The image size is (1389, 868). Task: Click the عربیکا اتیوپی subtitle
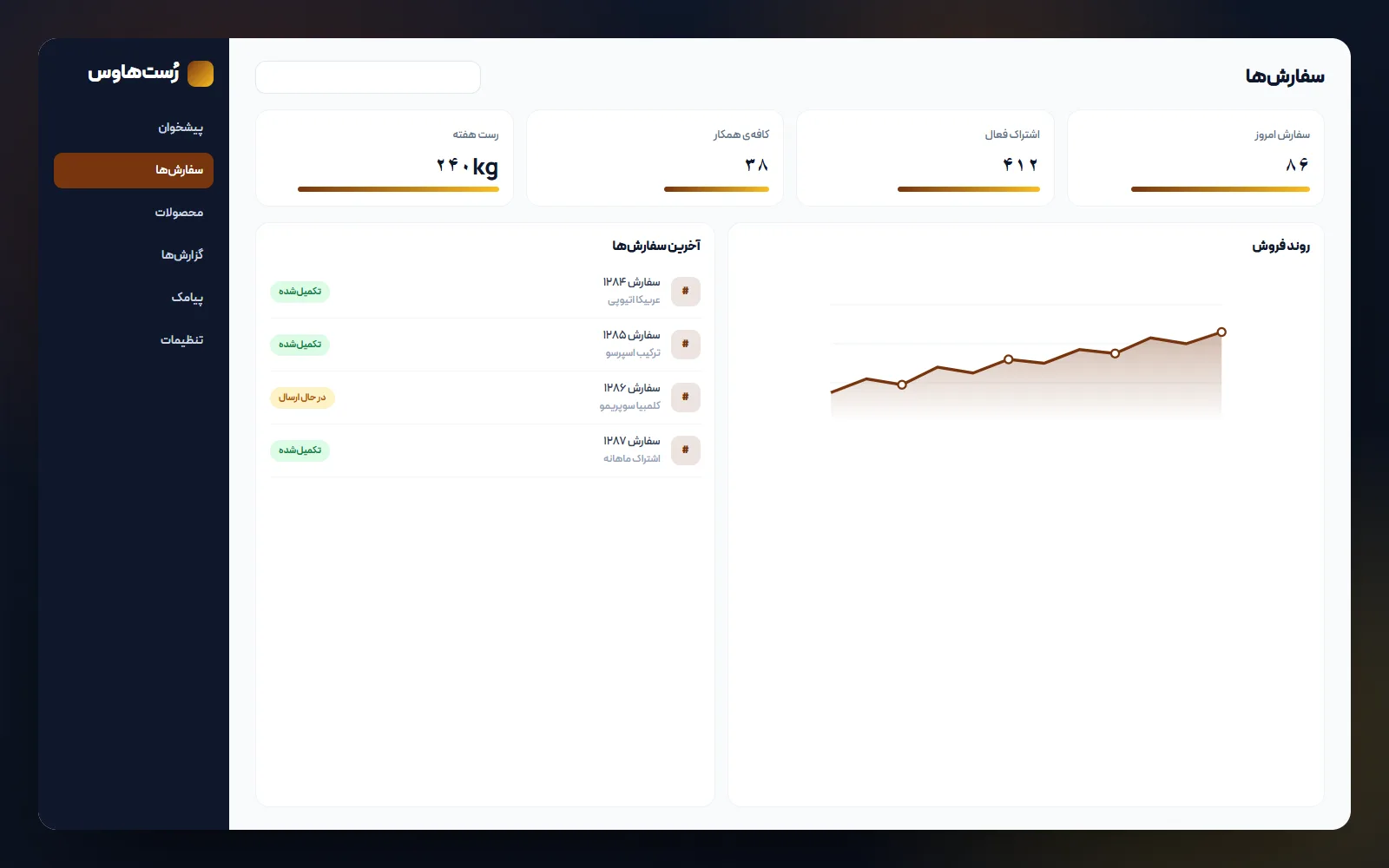click(634, 300)
